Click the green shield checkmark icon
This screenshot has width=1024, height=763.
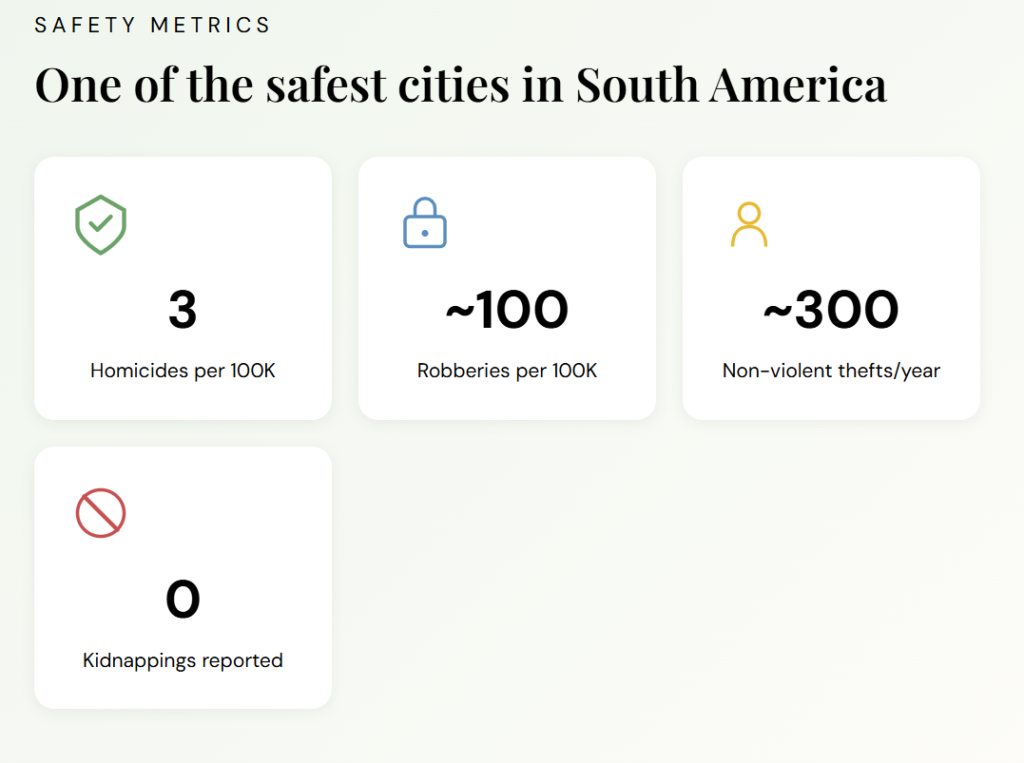[101, 225]
